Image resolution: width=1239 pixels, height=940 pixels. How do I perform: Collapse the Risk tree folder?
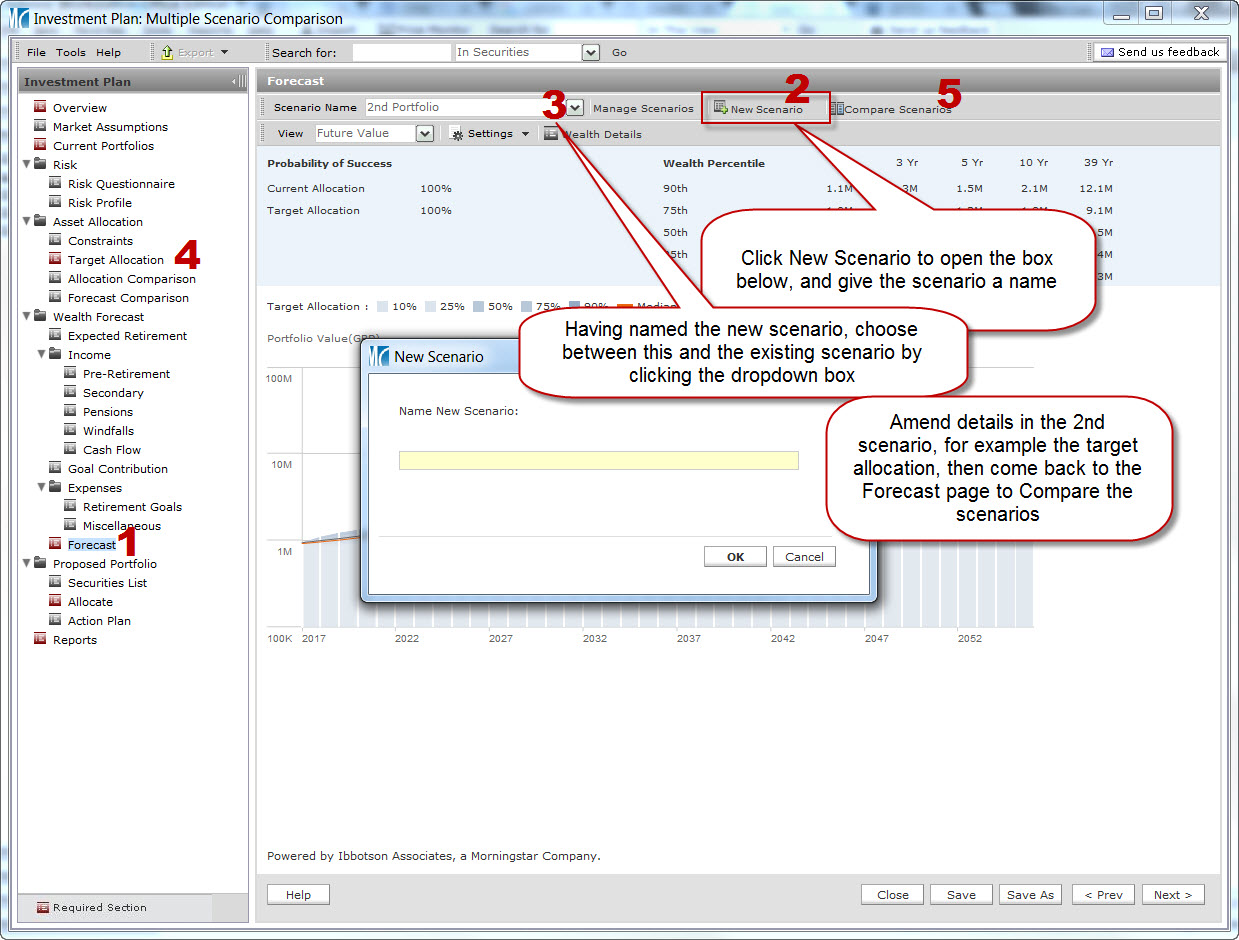[26, 165]
